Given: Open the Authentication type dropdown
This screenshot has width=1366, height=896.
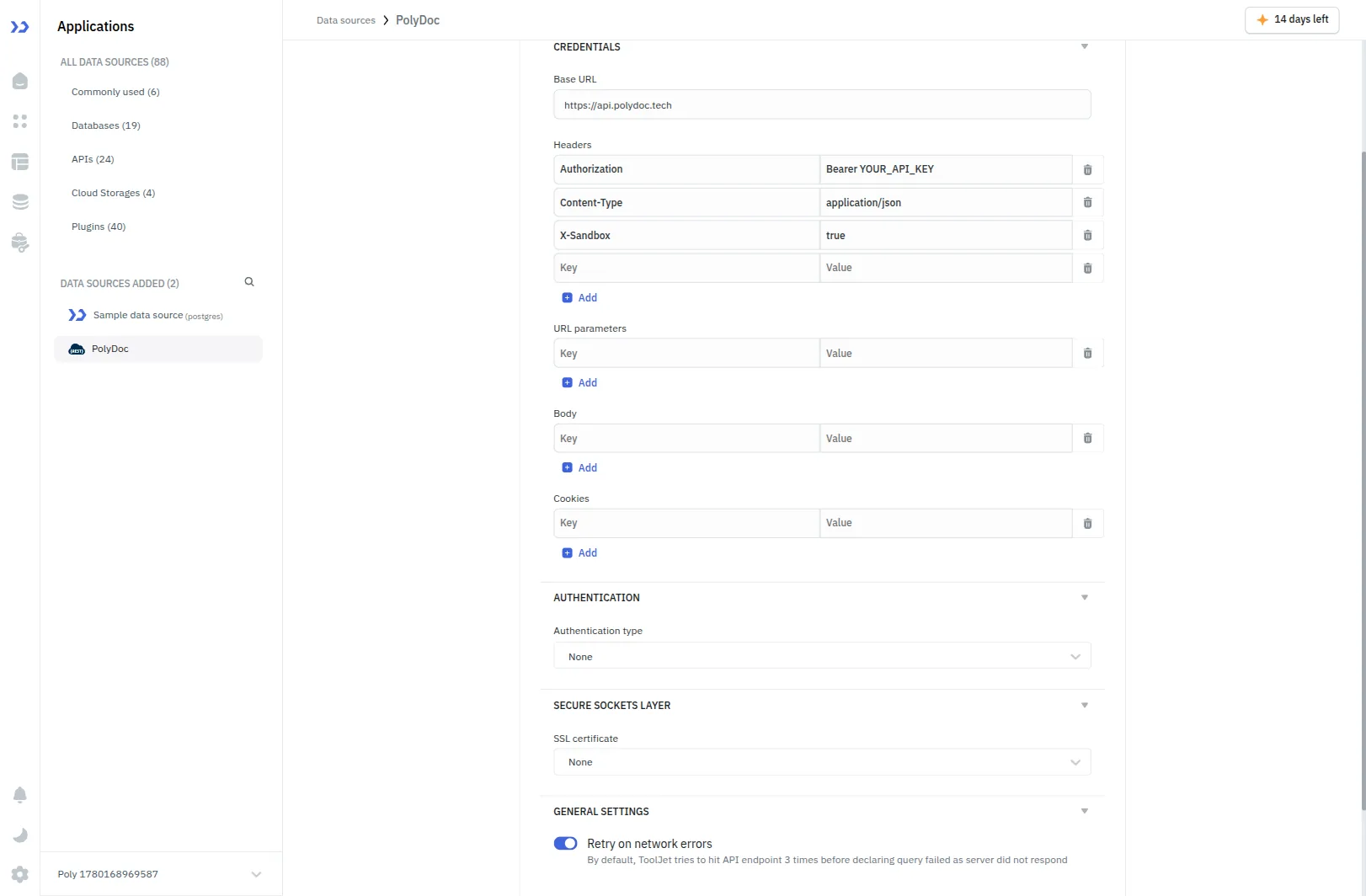Looking at the screenshot, I should (822, 656).
